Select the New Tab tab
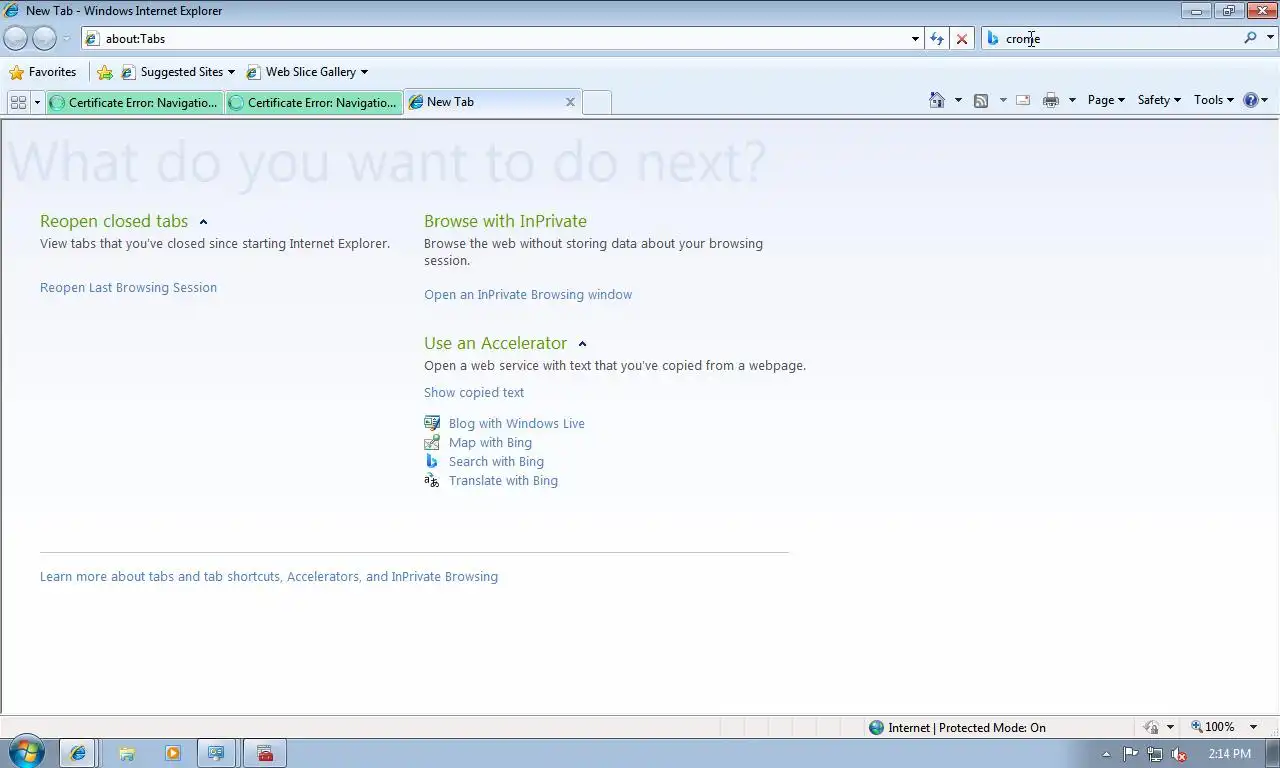Image resolution: width=1280 pixels, height=768 pixels. point(485,102)
